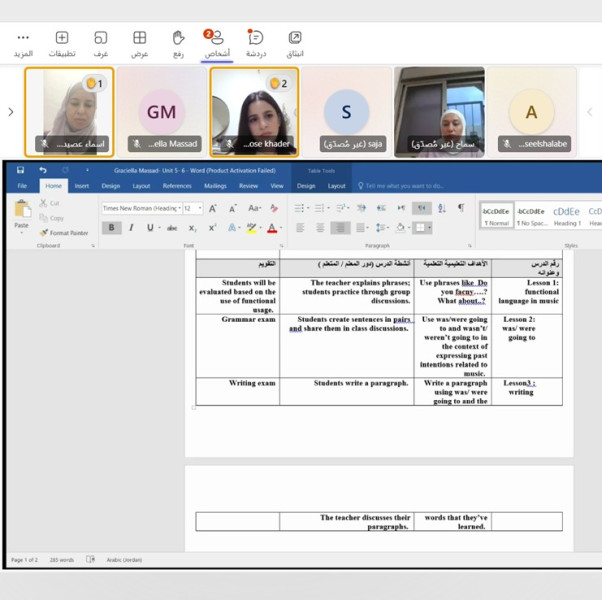Toggle Italic formatting button
The width and height of the screenshot is (602, 600).
click(131, 228)
